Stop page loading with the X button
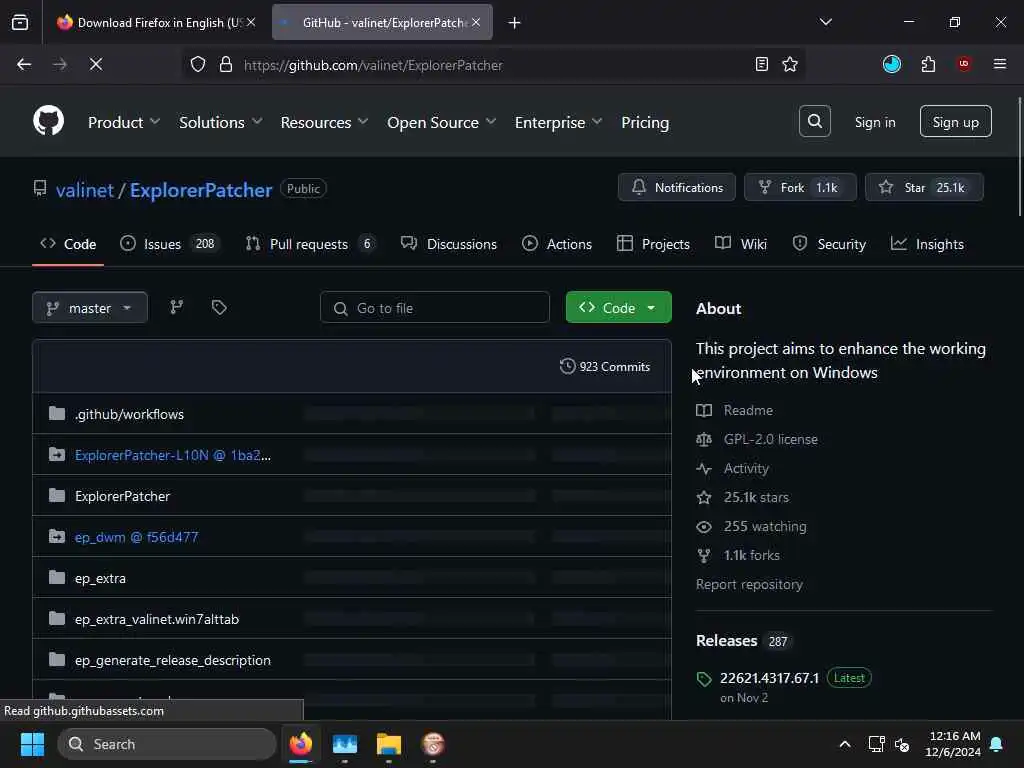1024x768 pixels. tap(95, 64)
